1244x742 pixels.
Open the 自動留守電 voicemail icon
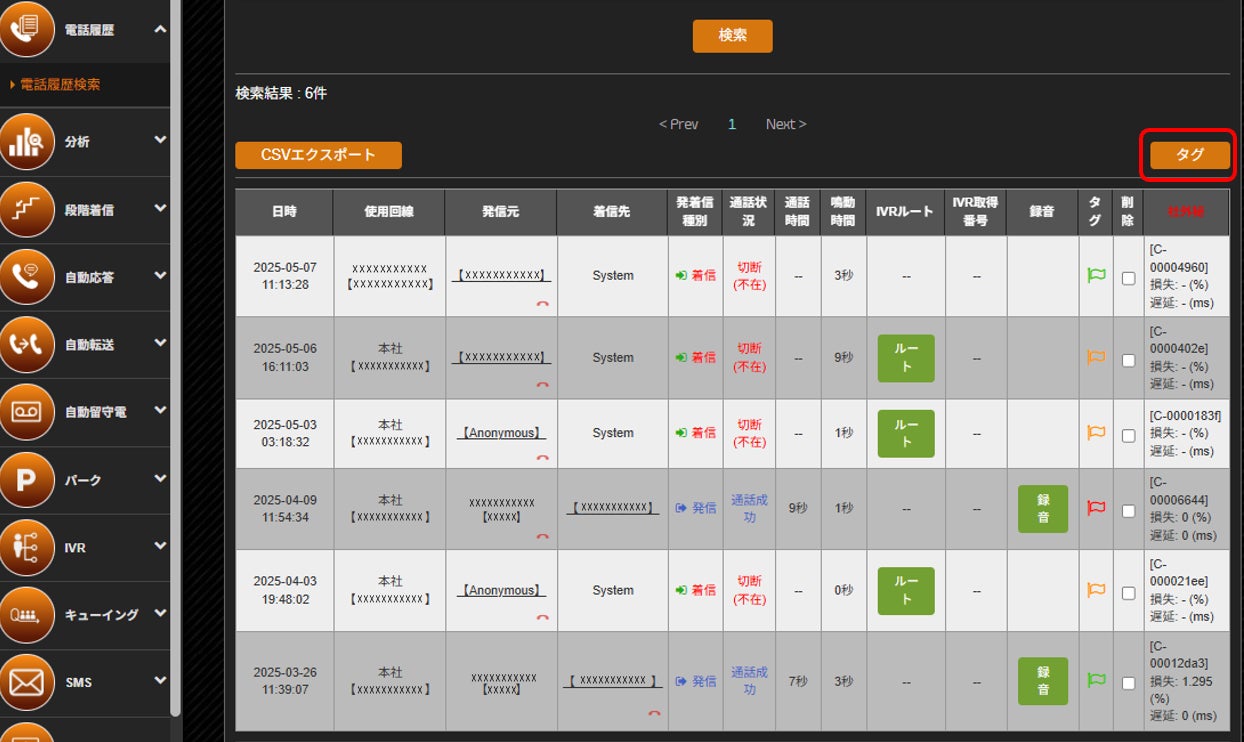tap(27, 412)
